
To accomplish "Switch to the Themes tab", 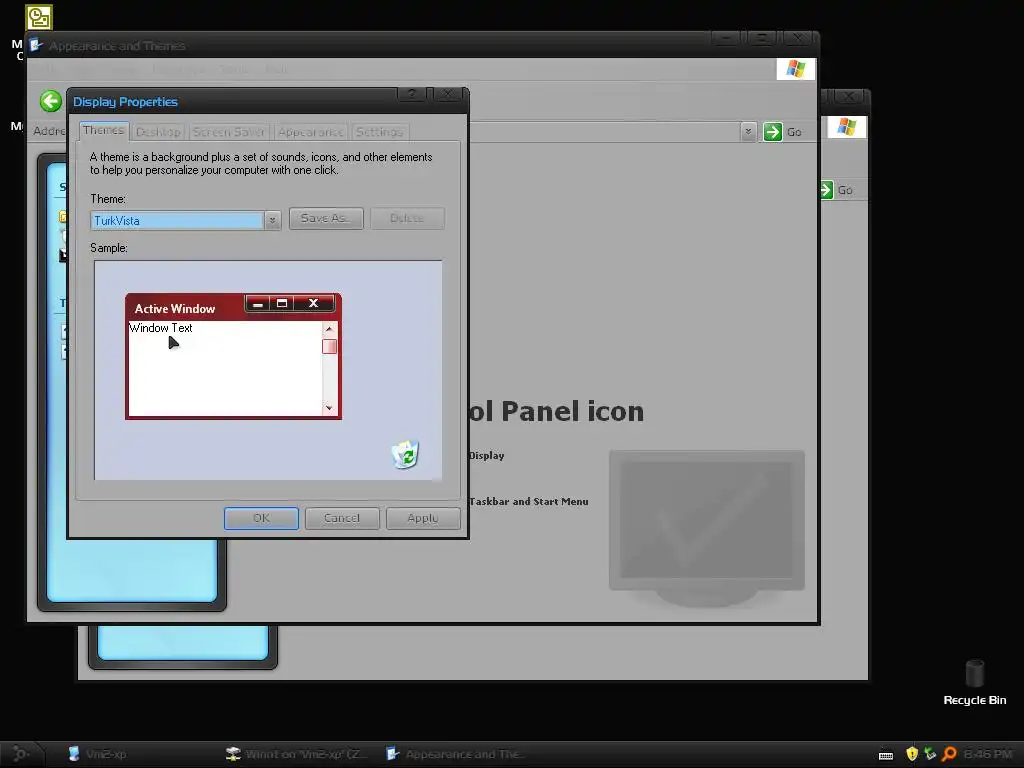I will 103,130.
